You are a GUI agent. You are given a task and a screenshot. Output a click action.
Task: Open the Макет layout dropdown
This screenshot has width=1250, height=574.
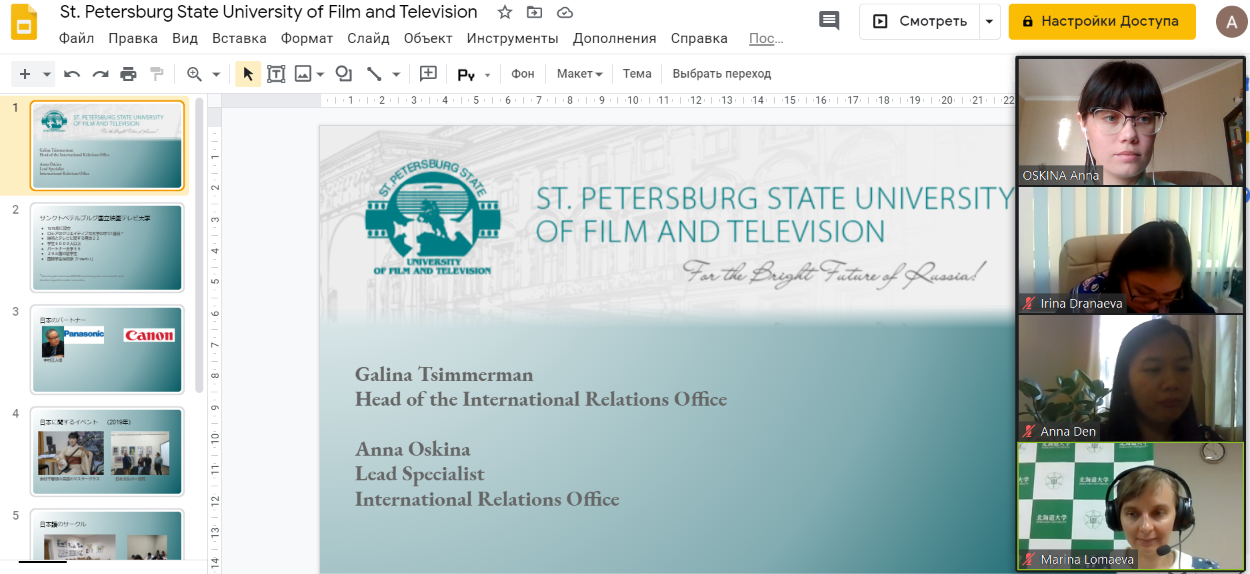coord(580,74)
